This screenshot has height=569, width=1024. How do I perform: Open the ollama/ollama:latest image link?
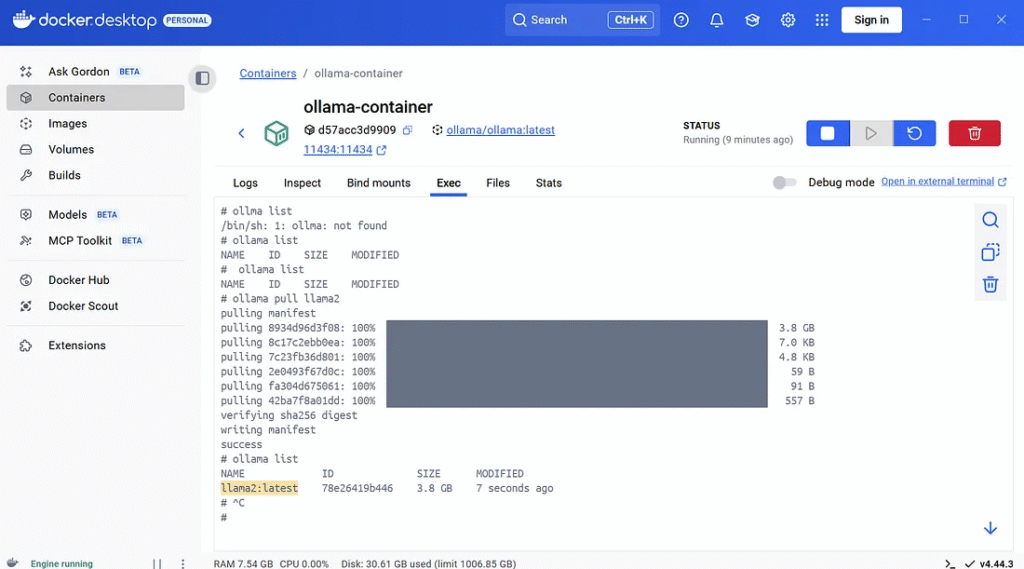500,130
